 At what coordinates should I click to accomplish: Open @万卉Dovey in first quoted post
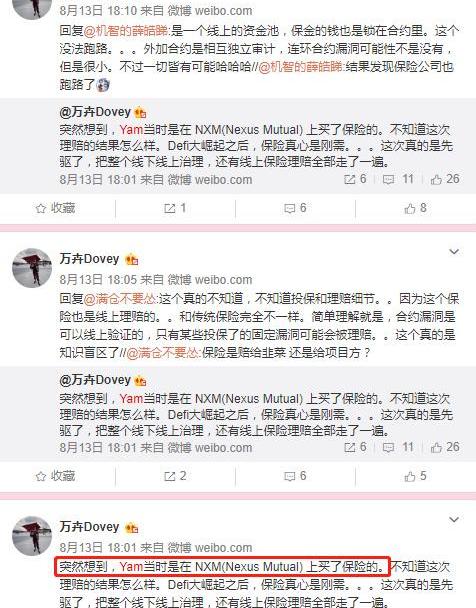coord(95,112)
